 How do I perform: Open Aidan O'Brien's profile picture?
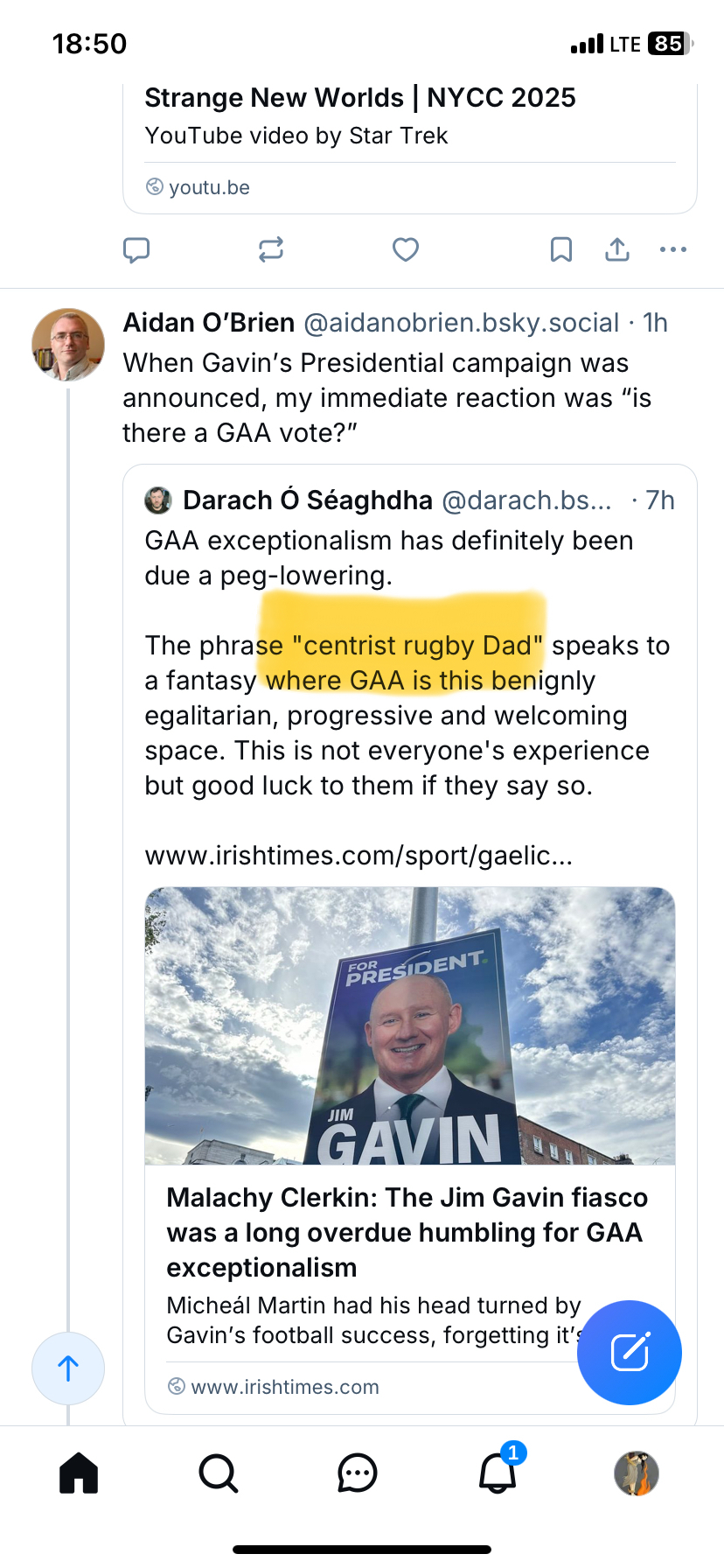(x=68, y=345)
